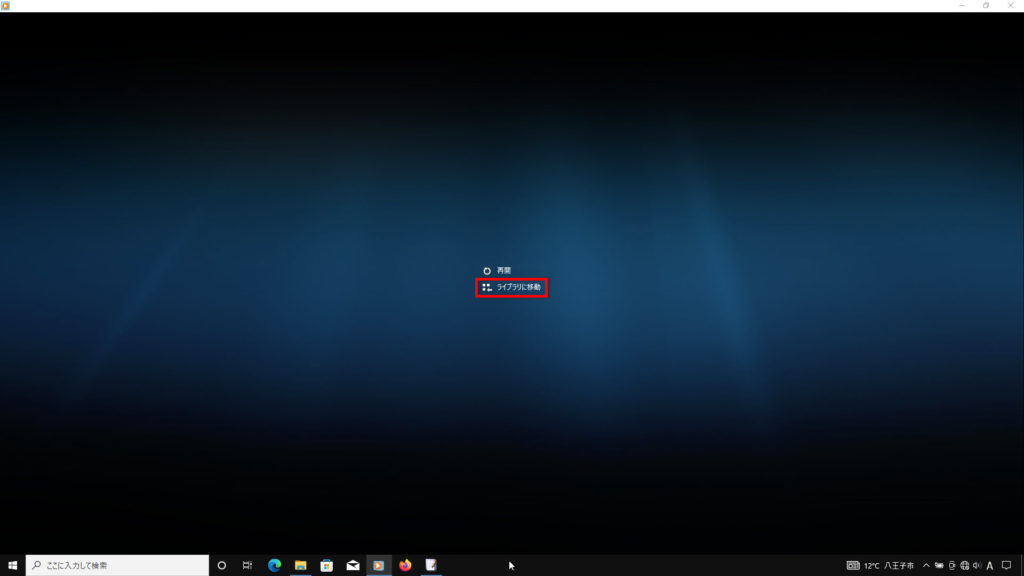
Task: Click the active Media Player taskbar button
Action: (x=379, y=565)
